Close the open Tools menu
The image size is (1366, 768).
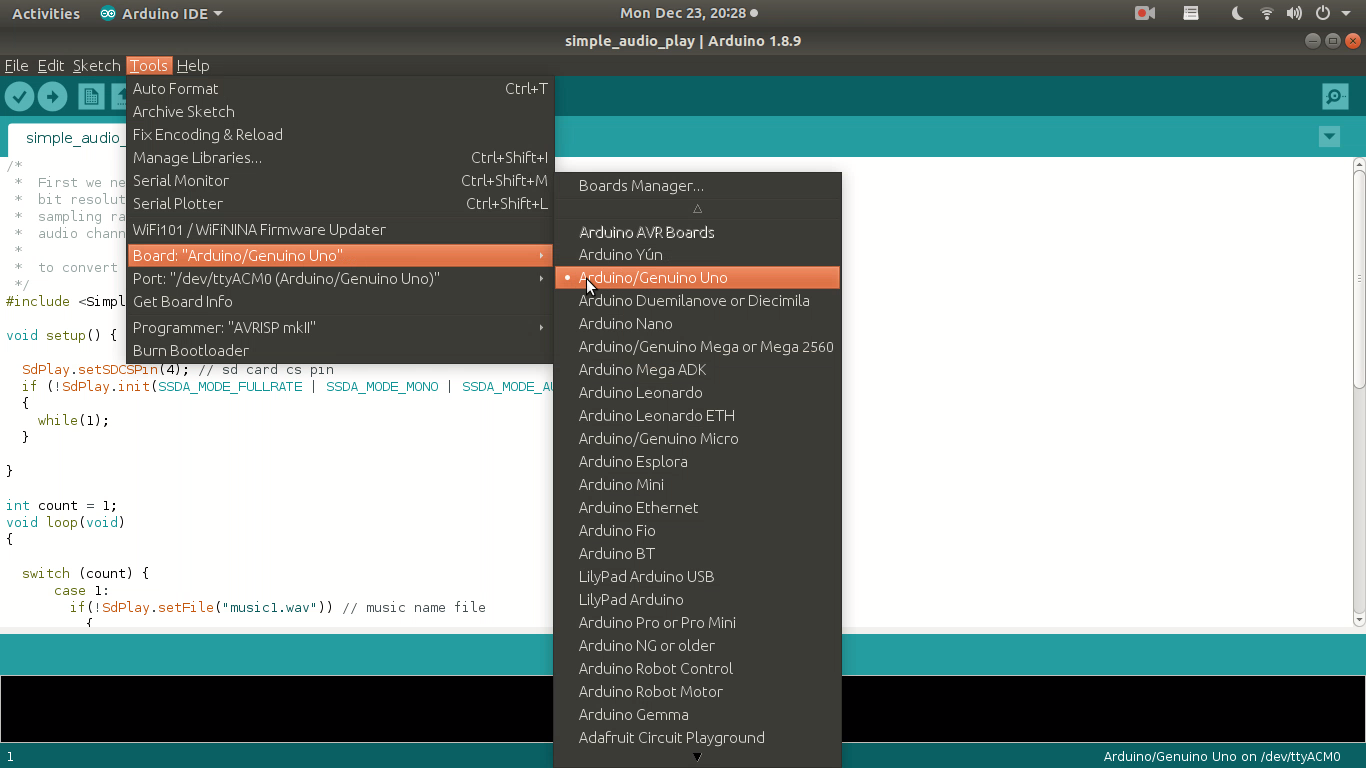click(149, 65)
